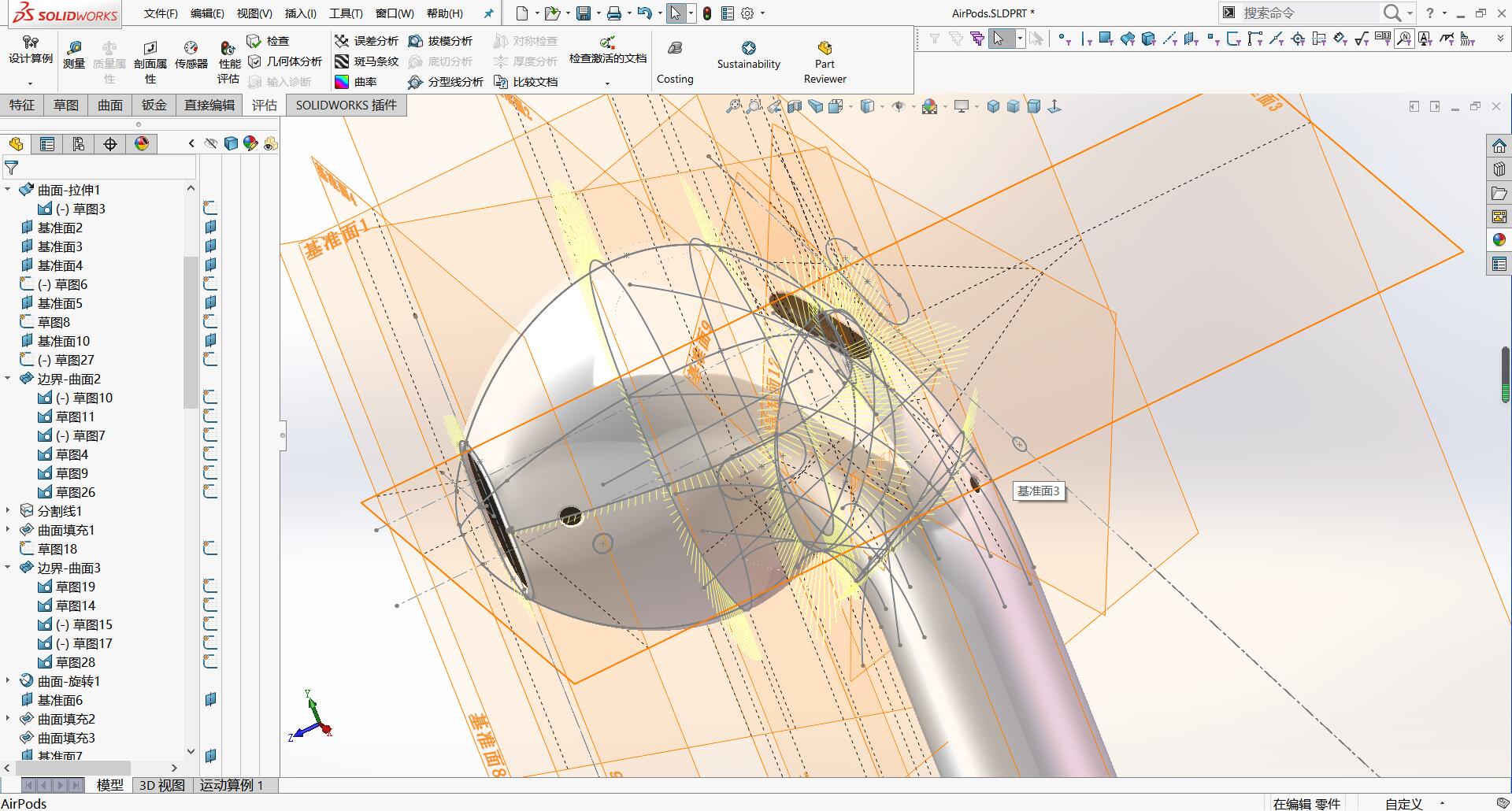The height and width of the screenshot is (811, 1512).
Task: Click the Part Reviewer button
Action: (825, 61)
